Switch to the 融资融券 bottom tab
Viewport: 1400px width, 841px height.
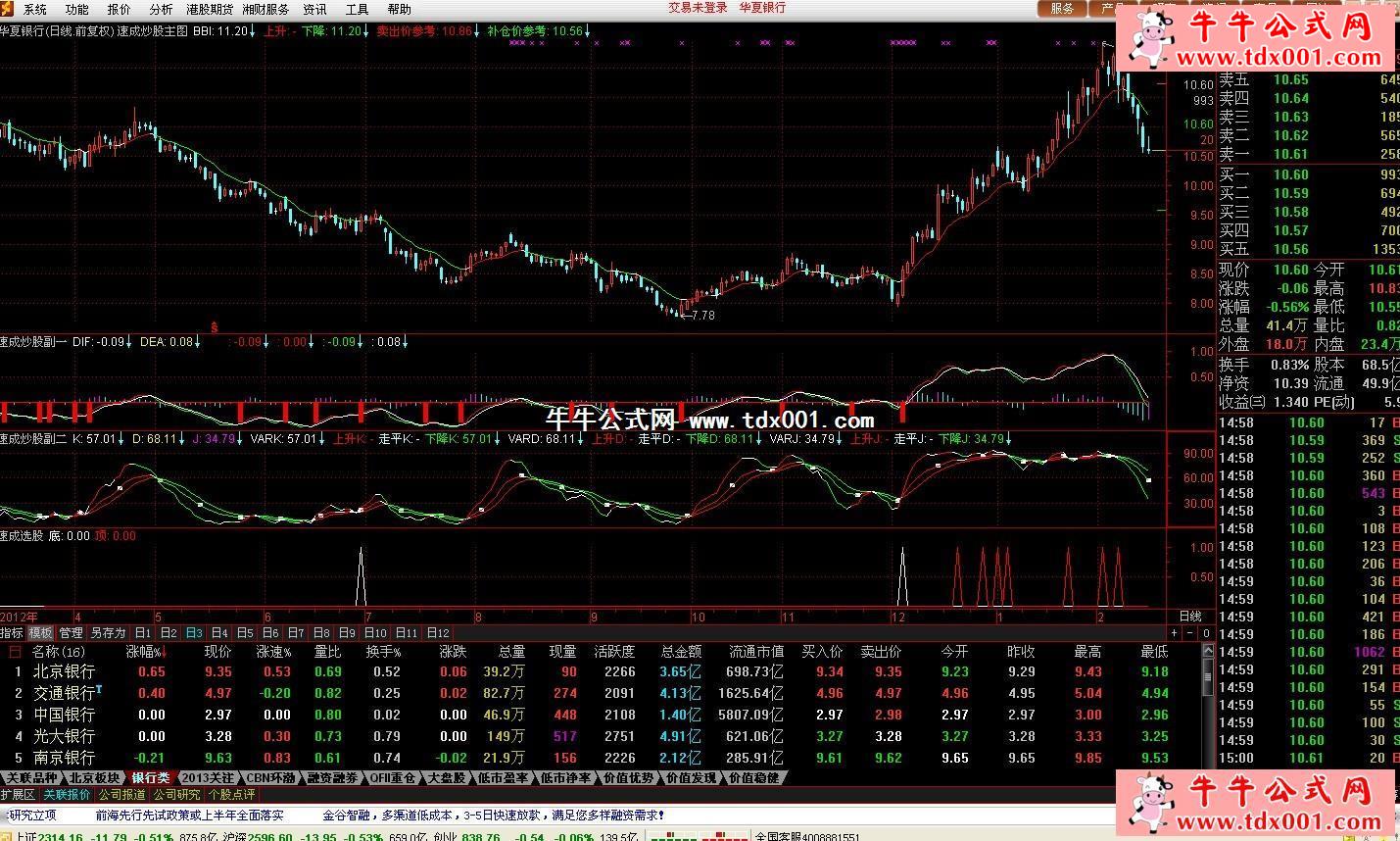pyautogui.click(x=332, y=778)
